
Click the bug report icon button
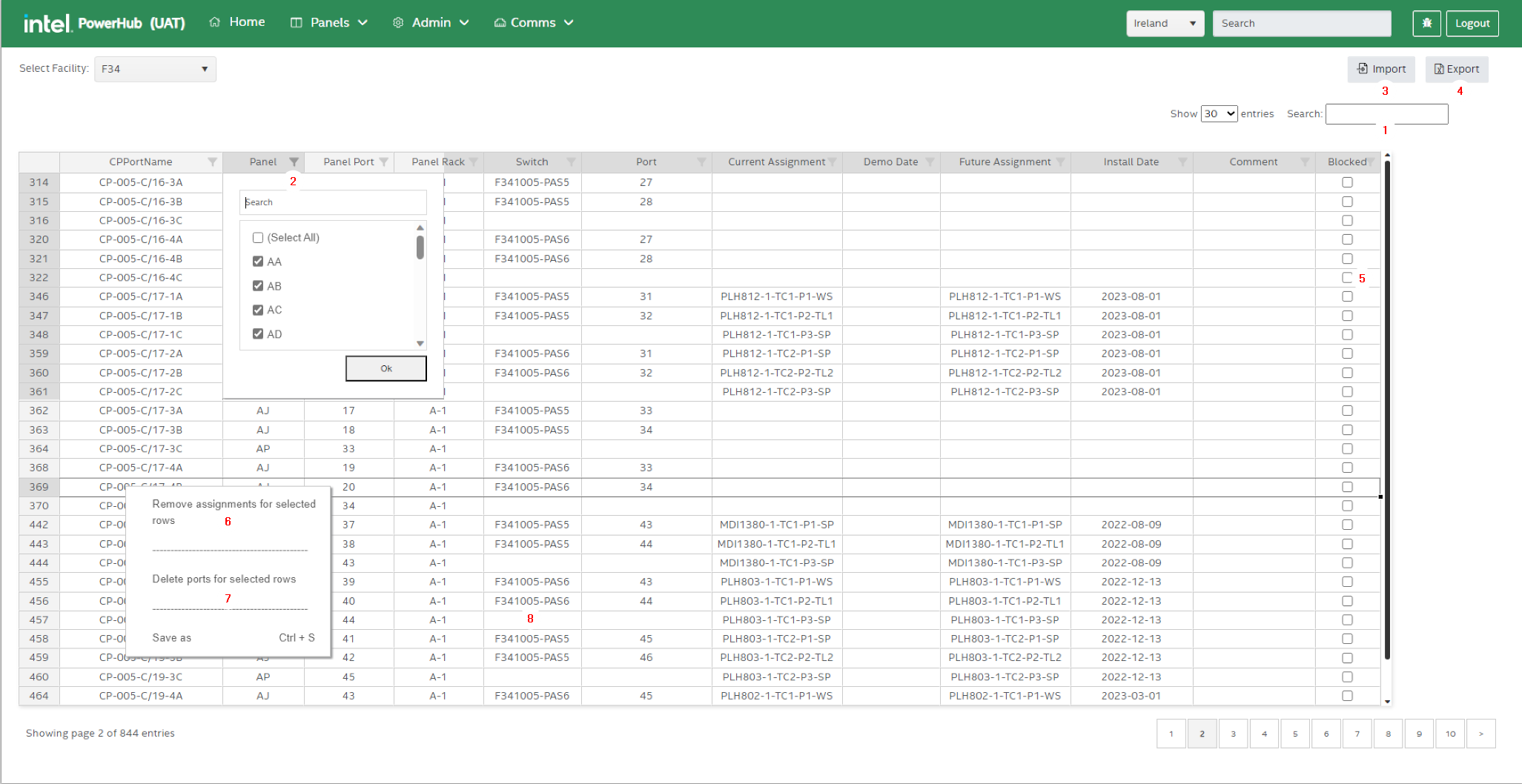pyautogui.click(x=1426, y=23)
